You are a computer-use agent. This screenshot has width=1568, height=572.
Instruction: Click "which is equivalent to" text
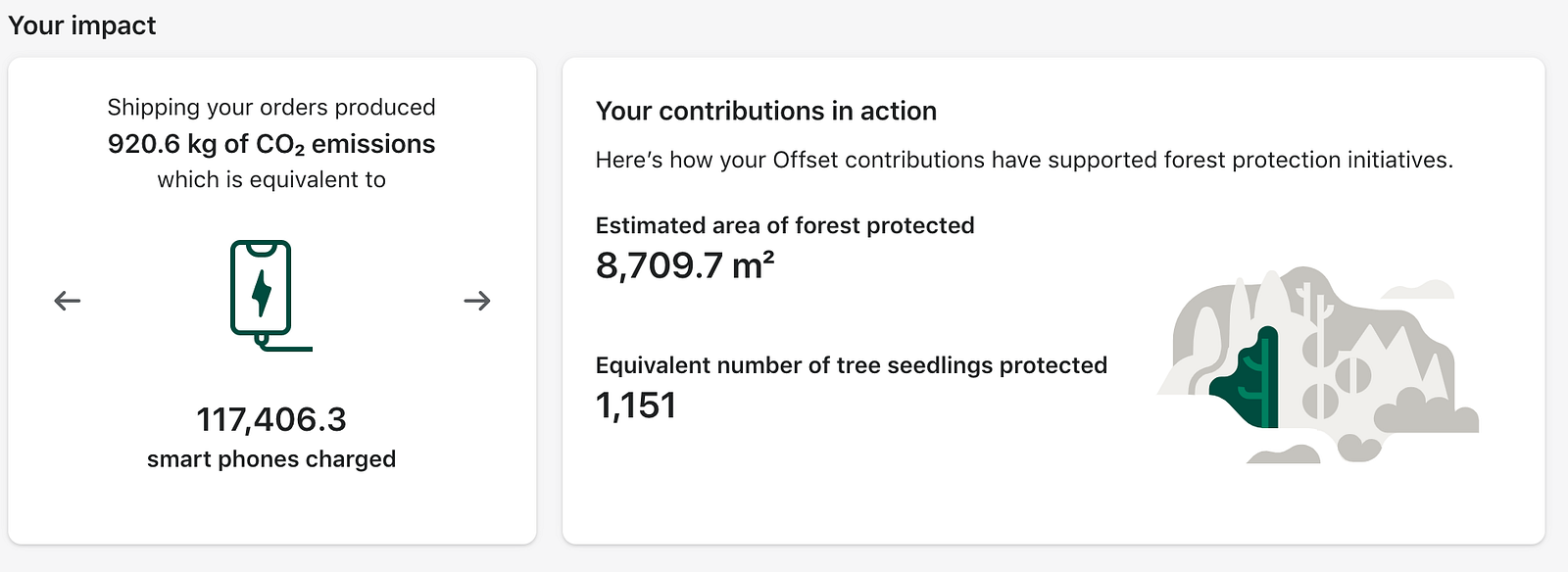pos(271,180)
